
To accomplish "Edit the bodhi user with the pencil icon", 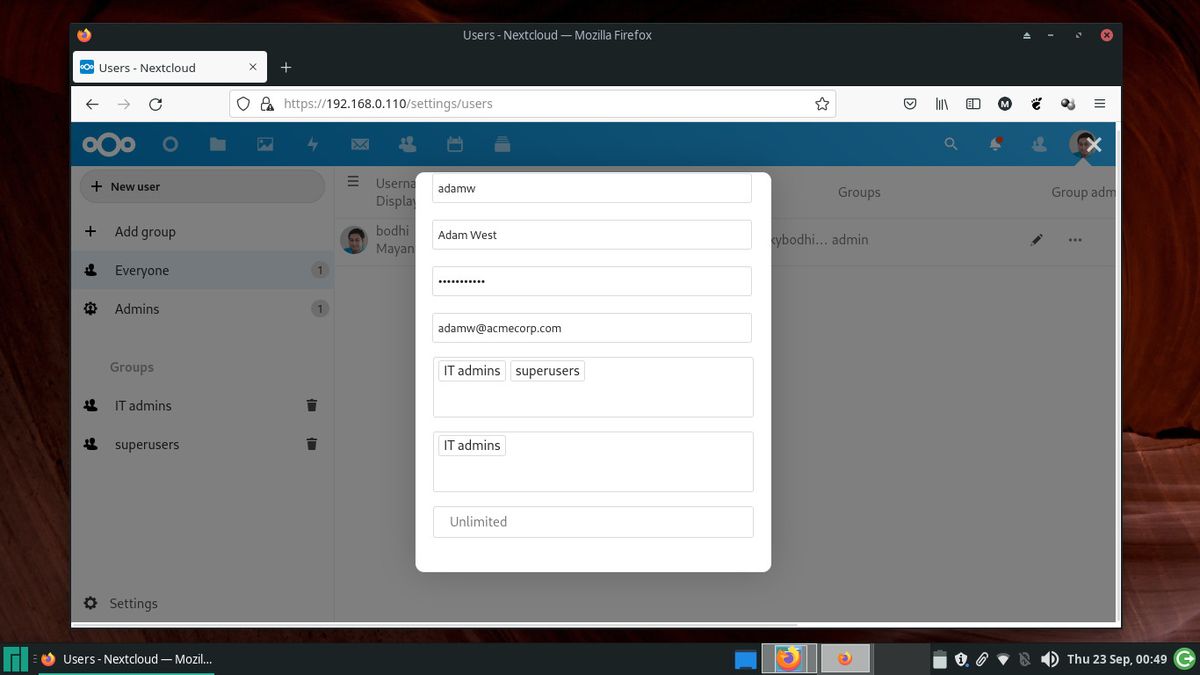I will click(1037, 240).
